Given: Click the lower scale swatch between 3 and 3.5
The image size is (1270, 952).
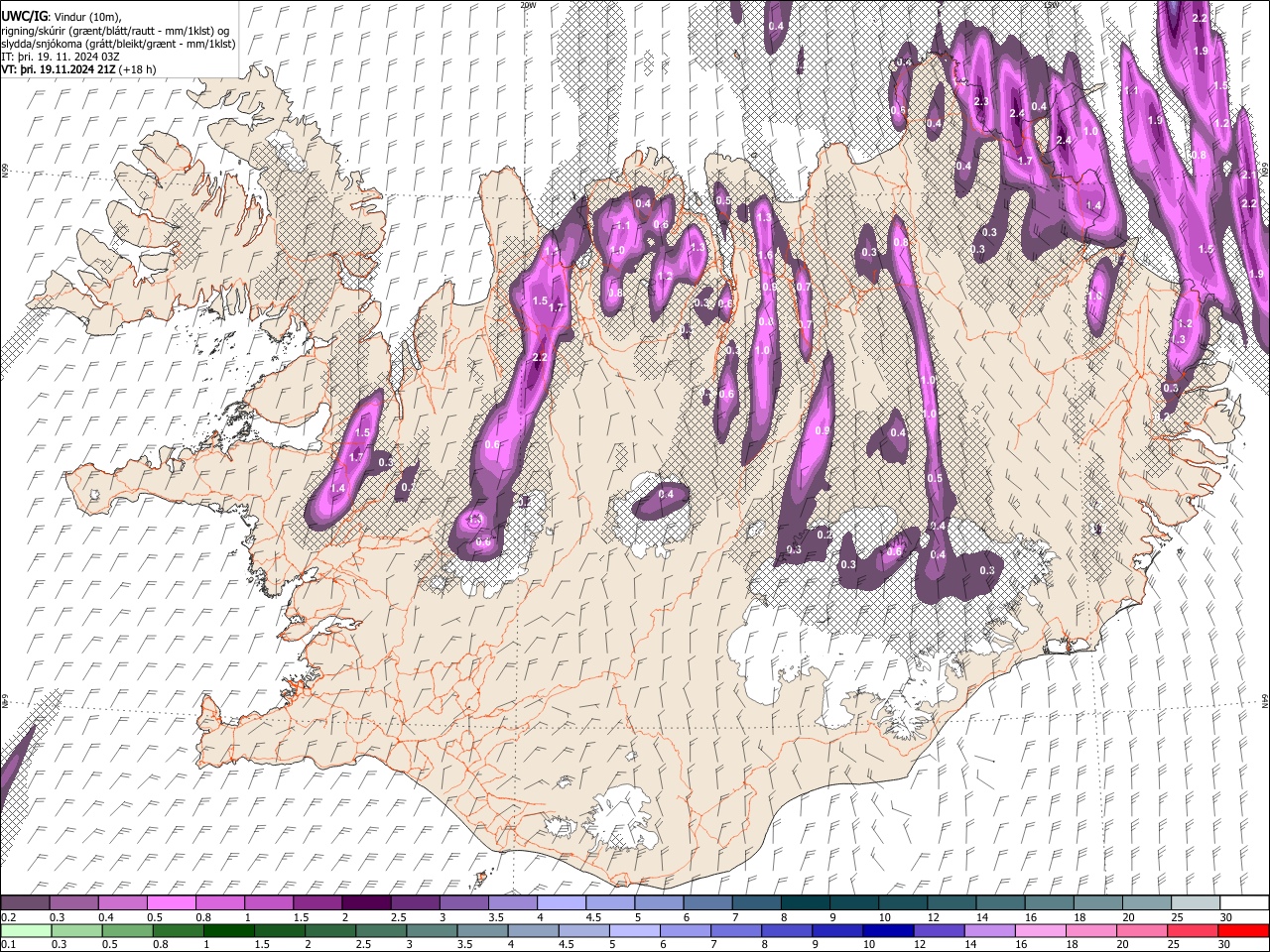Looking at the screenshot, I should click(433, 930).
